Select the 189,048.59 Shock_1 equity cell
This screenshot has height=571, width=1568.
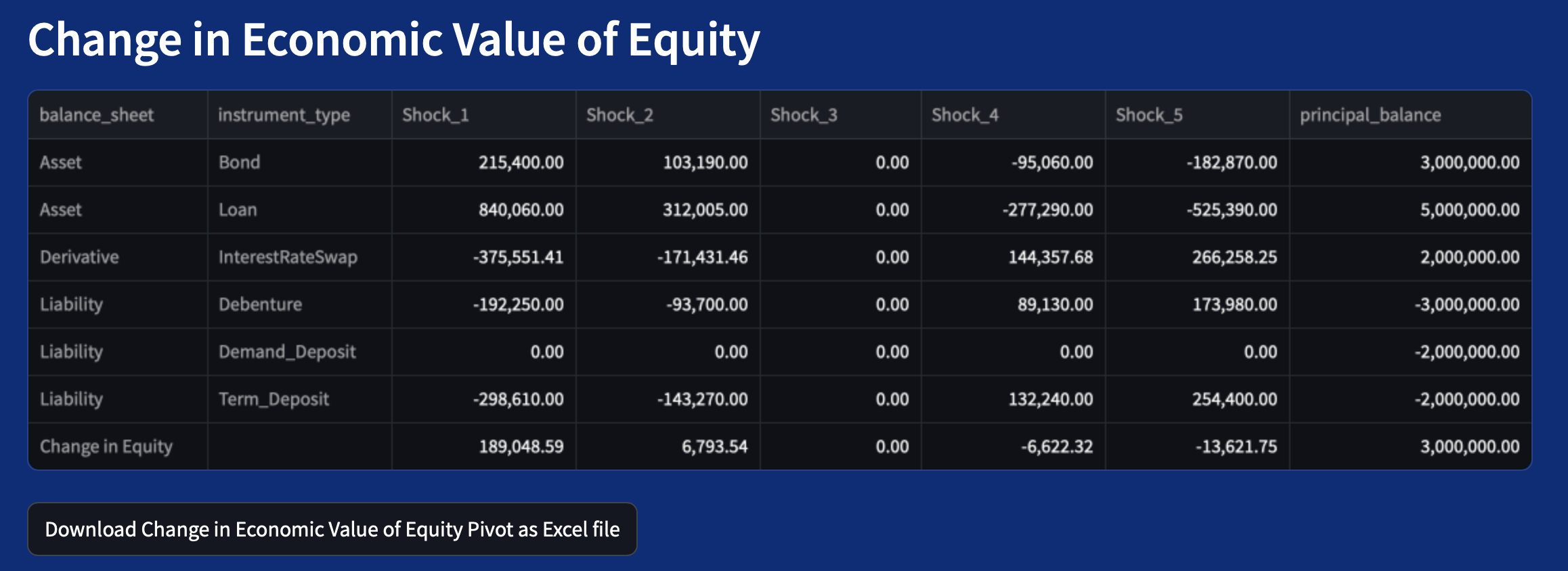pyautogui.click(x=521, y=447)
